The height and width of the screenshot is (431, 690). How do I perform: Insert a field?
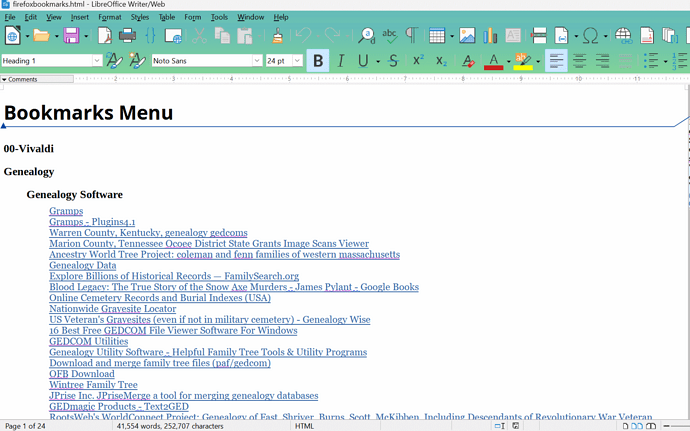click(562, 36)
